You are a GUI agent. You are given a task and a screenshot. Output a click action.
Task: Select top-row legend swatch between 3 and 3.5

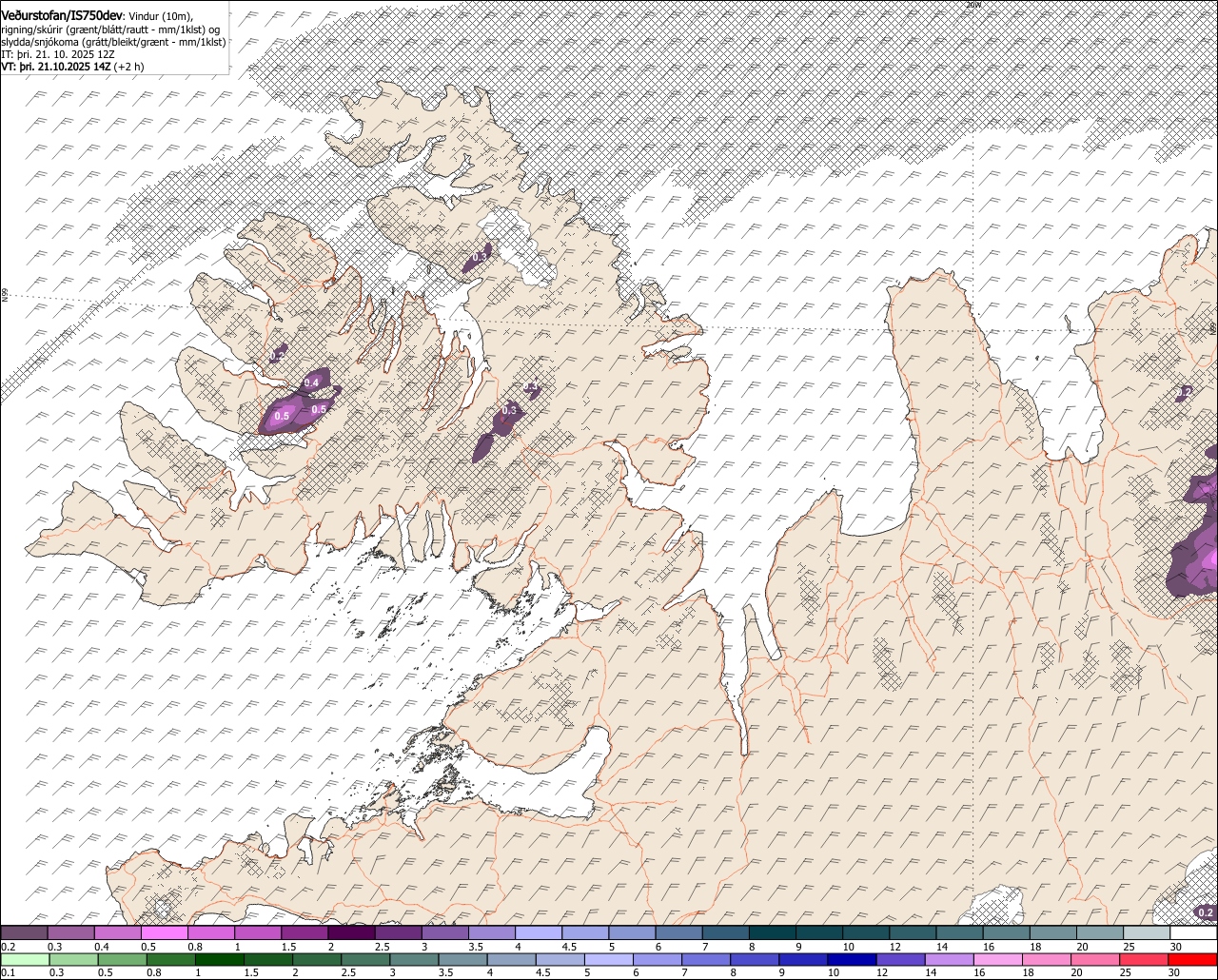(x=444, y=932)
